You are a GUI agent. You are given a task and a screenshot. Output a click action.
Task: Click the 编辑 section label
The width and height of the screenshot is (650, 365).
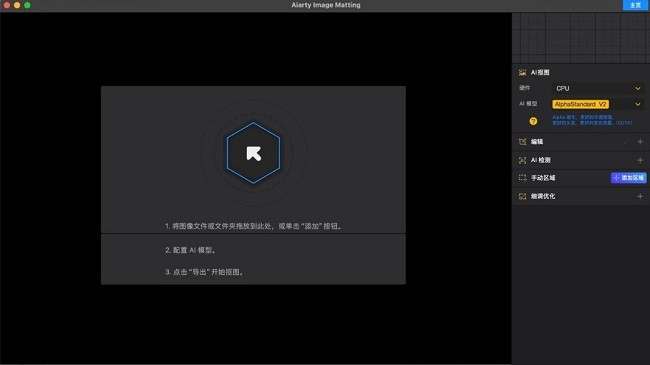click(537, 142)
